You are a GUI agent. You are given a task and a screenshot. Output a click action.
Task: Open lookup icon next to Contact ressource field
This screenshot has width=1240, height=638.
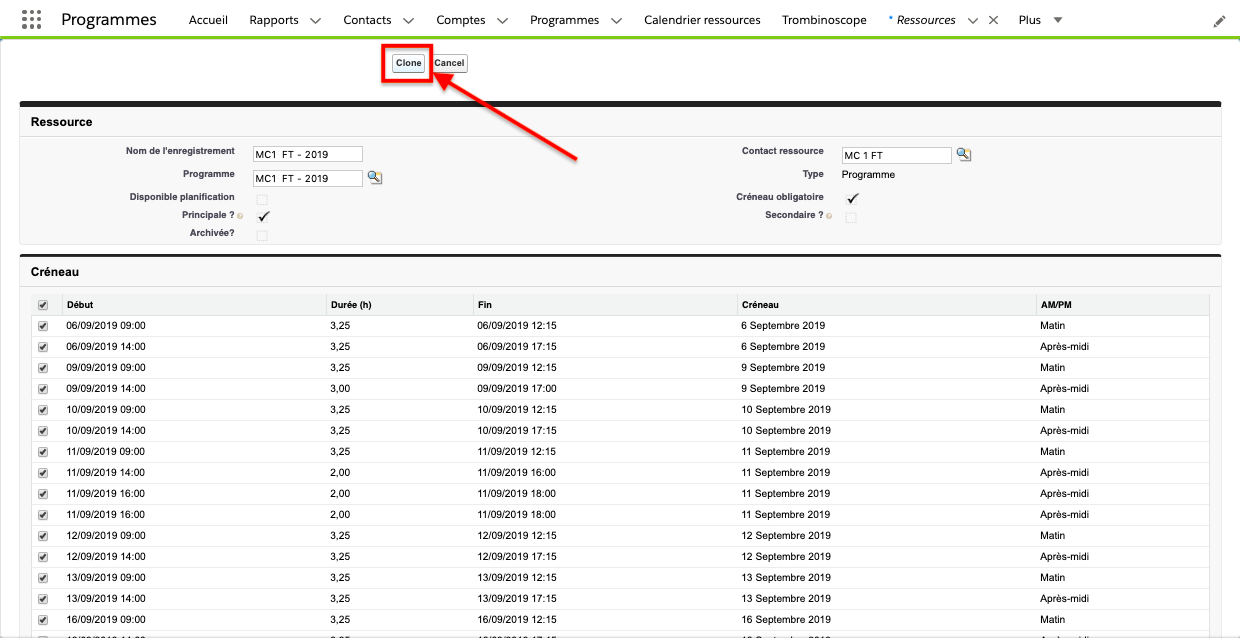963,154
